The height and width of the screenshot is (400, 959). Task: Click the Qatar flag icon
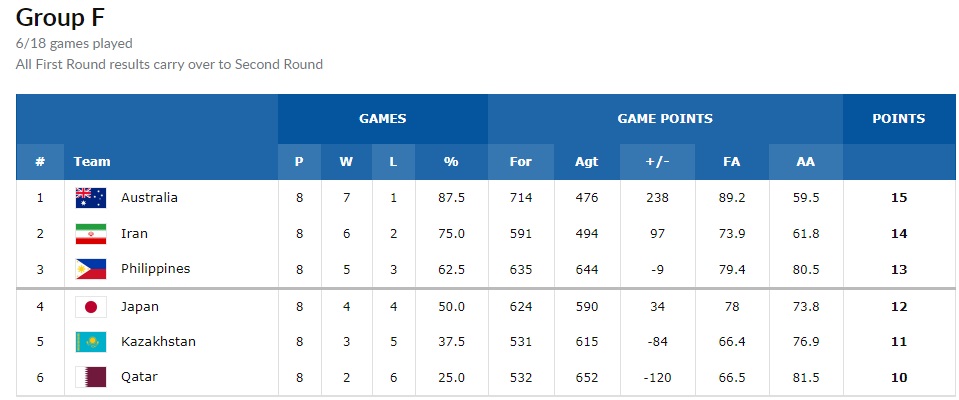(x=90, y=377)
